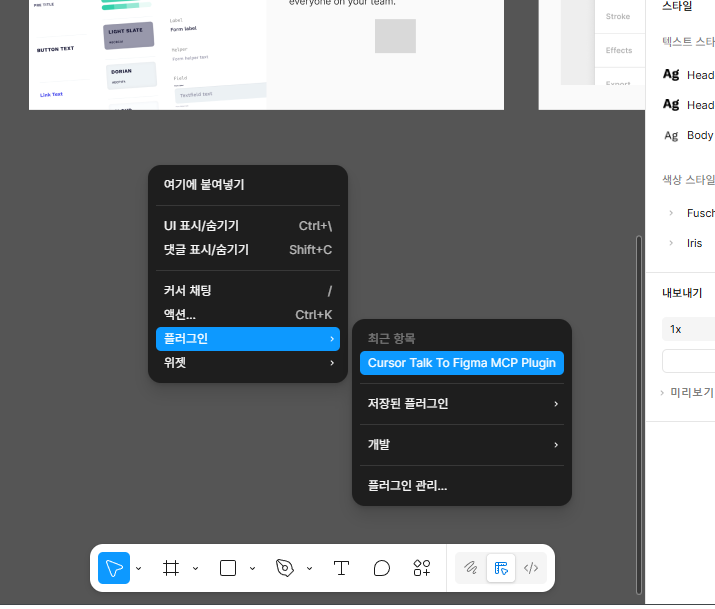
Task: Switch to Draw mode
Action: point(471,568)
